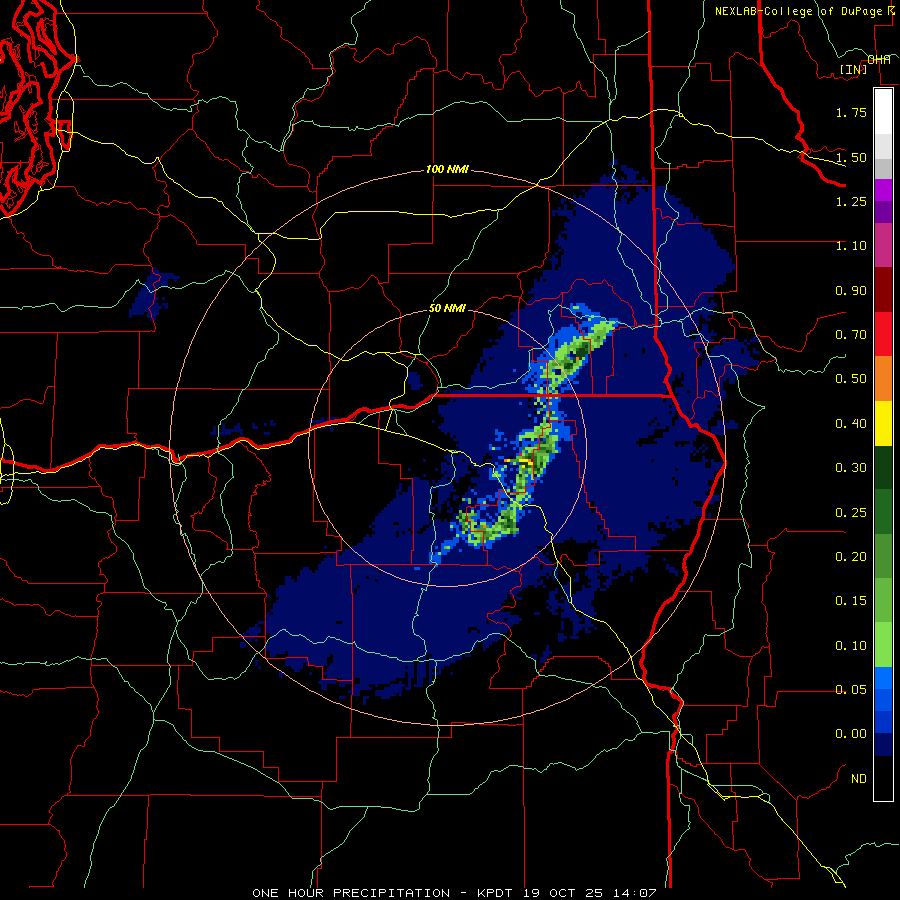Viewport: 900px width, 900px height.
Task: Select the white swatch atop the legend
Action: 883,111
